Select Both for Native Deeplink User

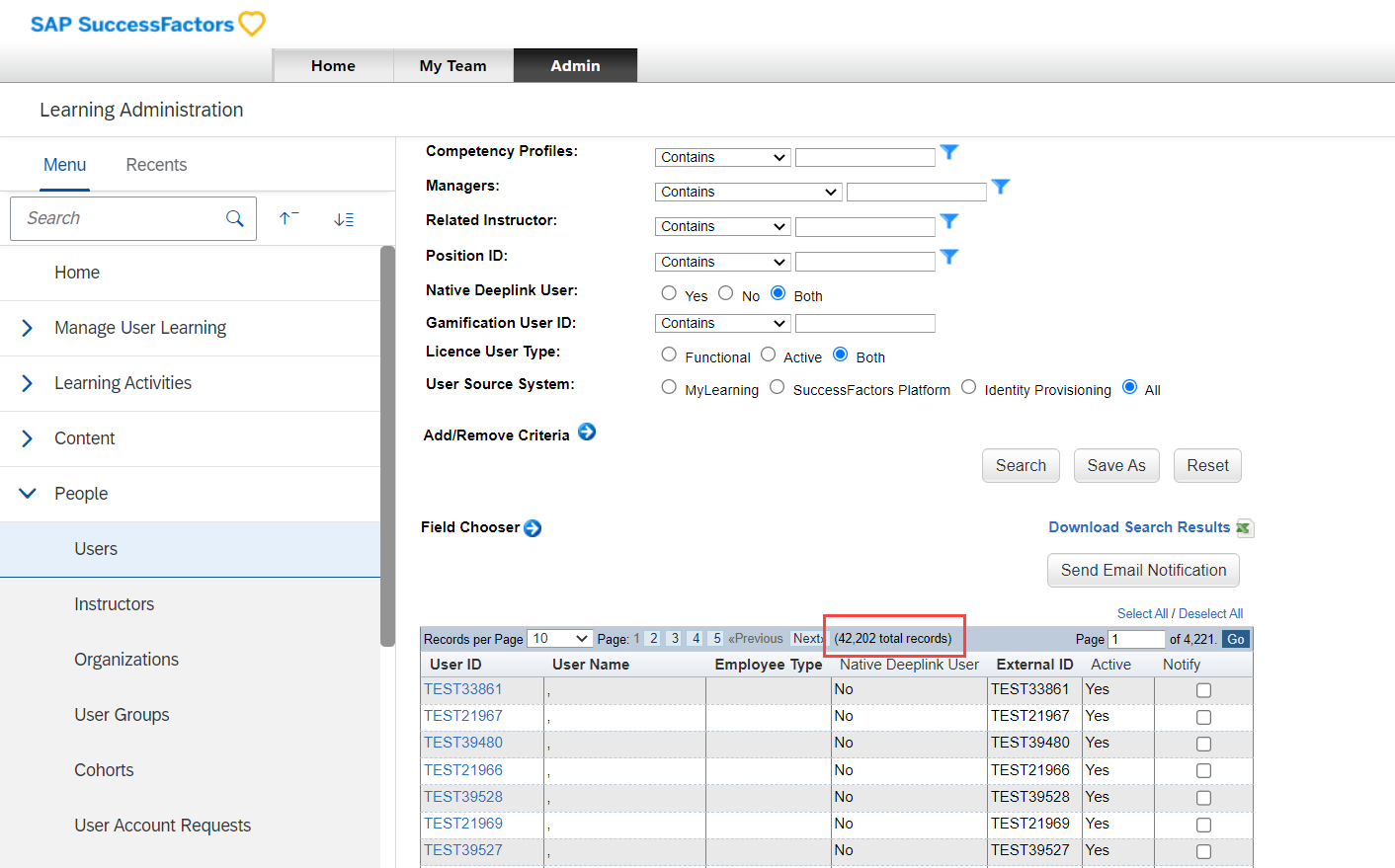pyautogui.click(x=778, y=293)
